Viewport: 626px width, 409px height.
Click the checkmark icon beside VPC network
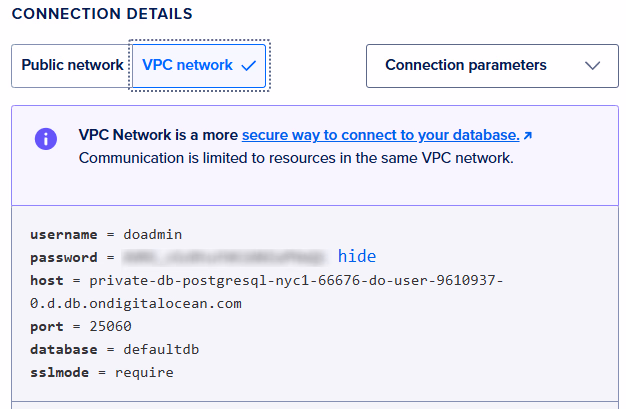(x=249, y=65)
